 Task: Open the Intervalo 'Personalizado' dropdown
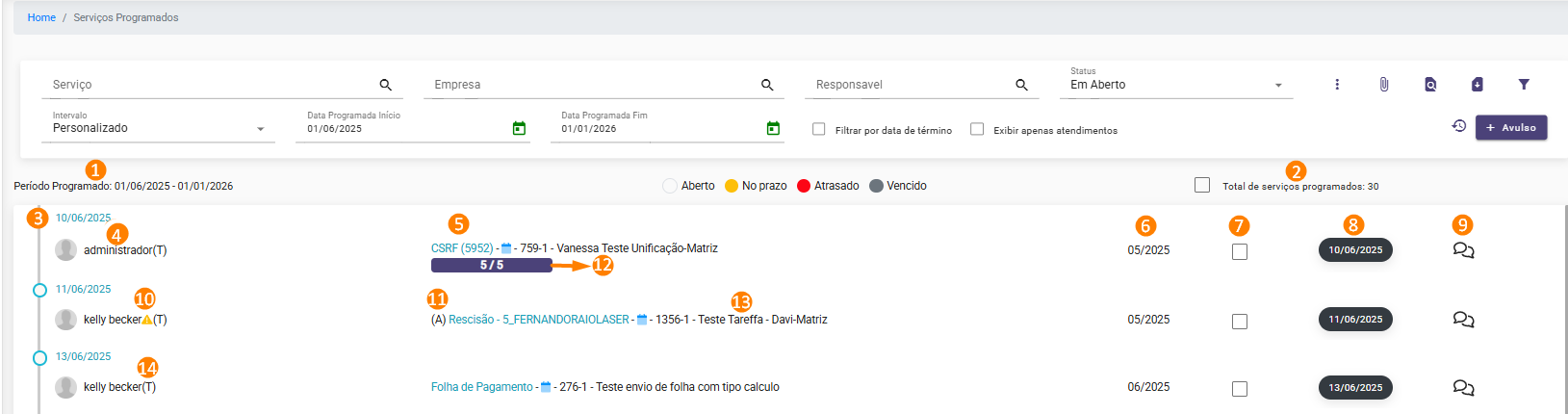[260, 129]
